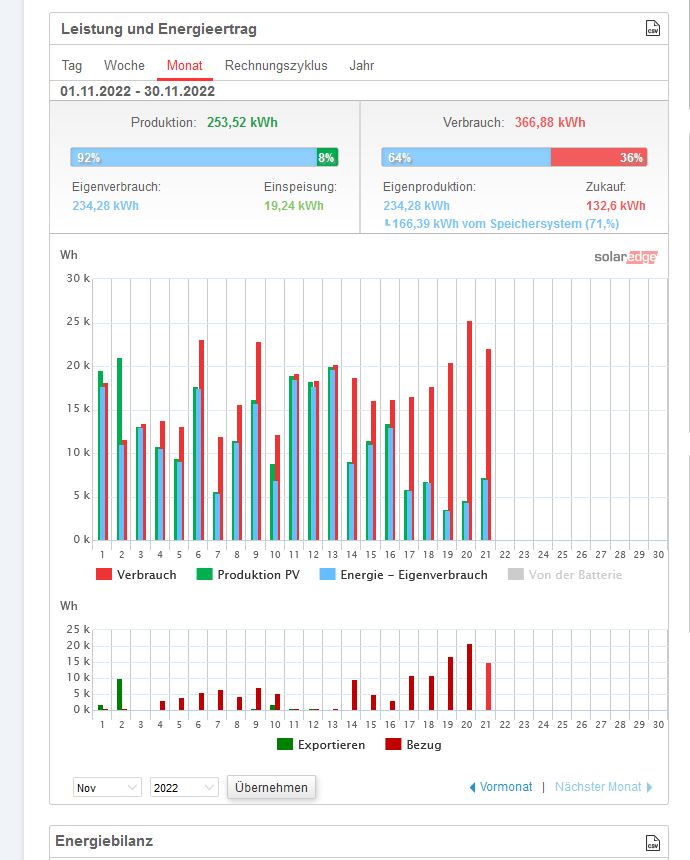Click the 36% Zukauf red bar segment

[599, 157]
